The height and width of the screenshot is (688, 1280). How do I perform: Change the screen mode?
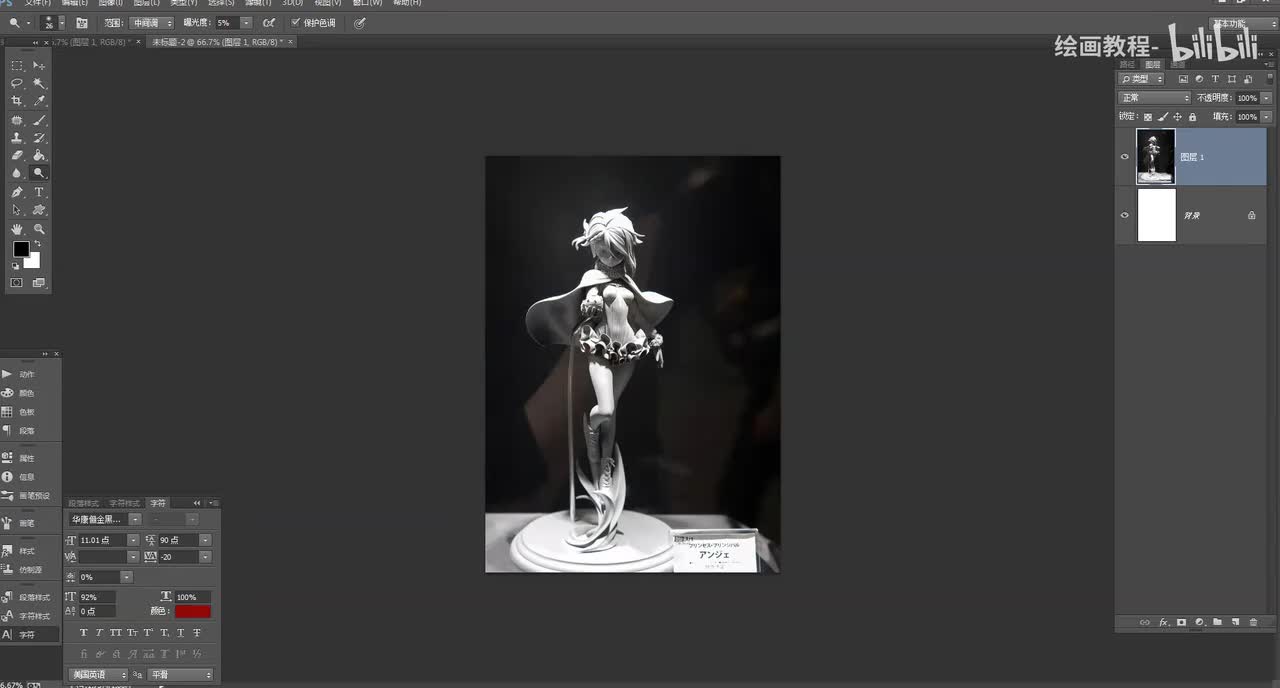[x=39, y=283]
